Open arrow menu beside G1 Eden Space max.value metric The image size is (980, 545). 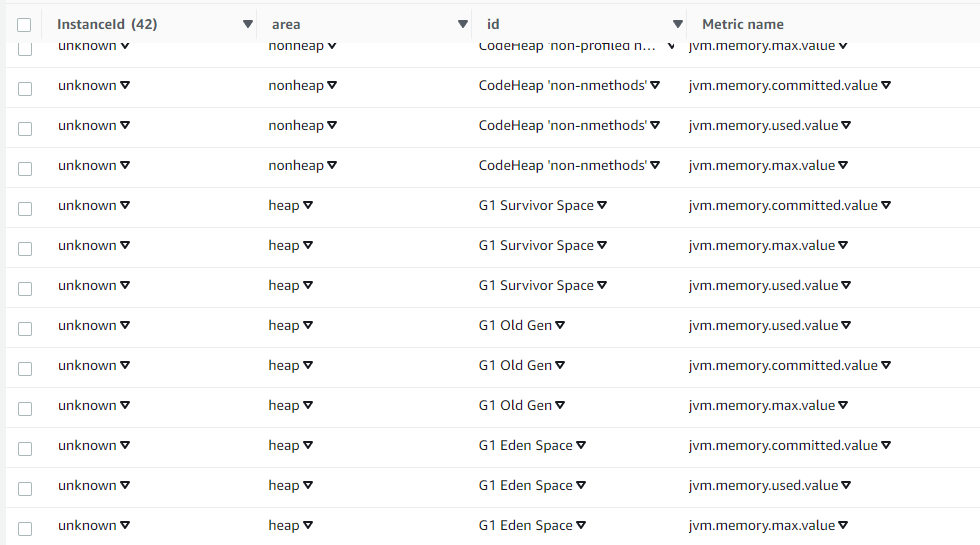click(845, 525)
